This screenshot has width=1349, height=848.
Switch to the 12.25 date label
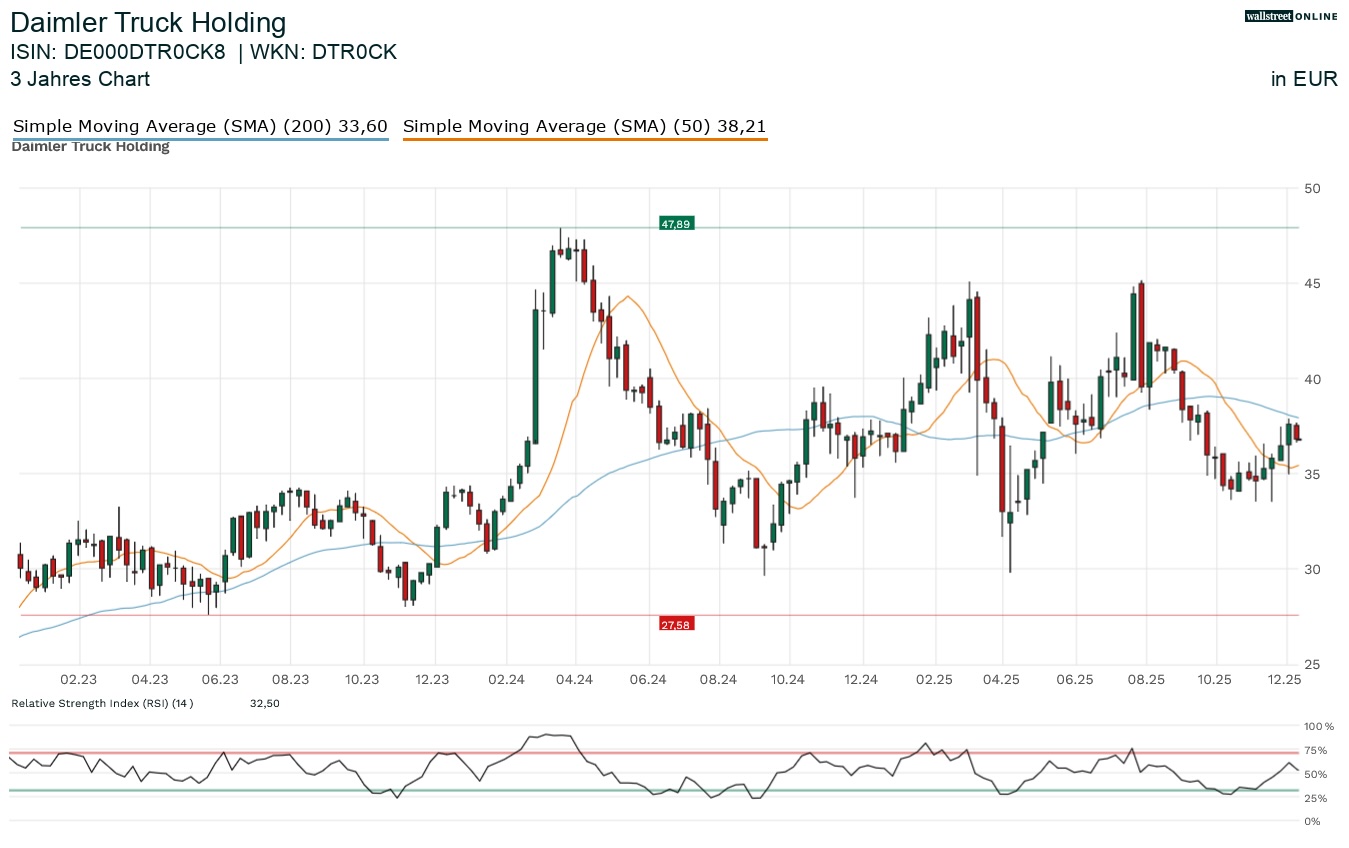tap(1285, 680)
